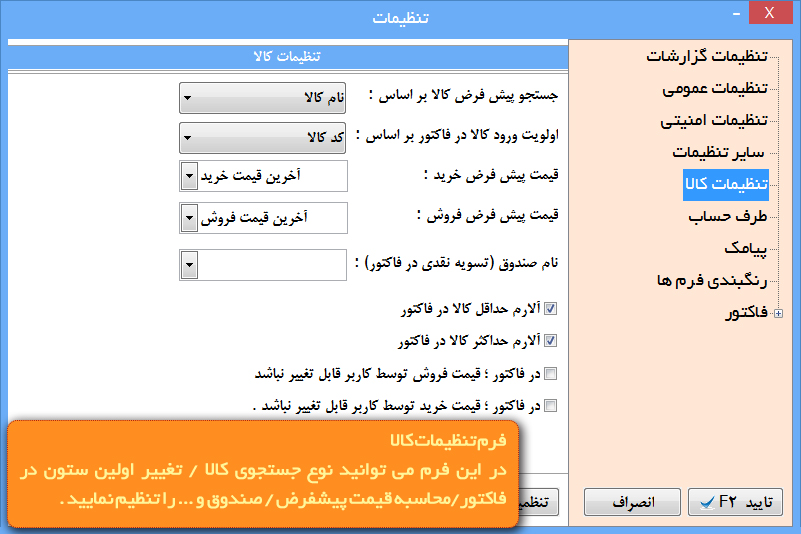Image resolution: width=801 pixels, height=534 pixels.
Task: Toggle آلارم حداقل کالا در فاکتور checkbox
Action: coord(550,309)
